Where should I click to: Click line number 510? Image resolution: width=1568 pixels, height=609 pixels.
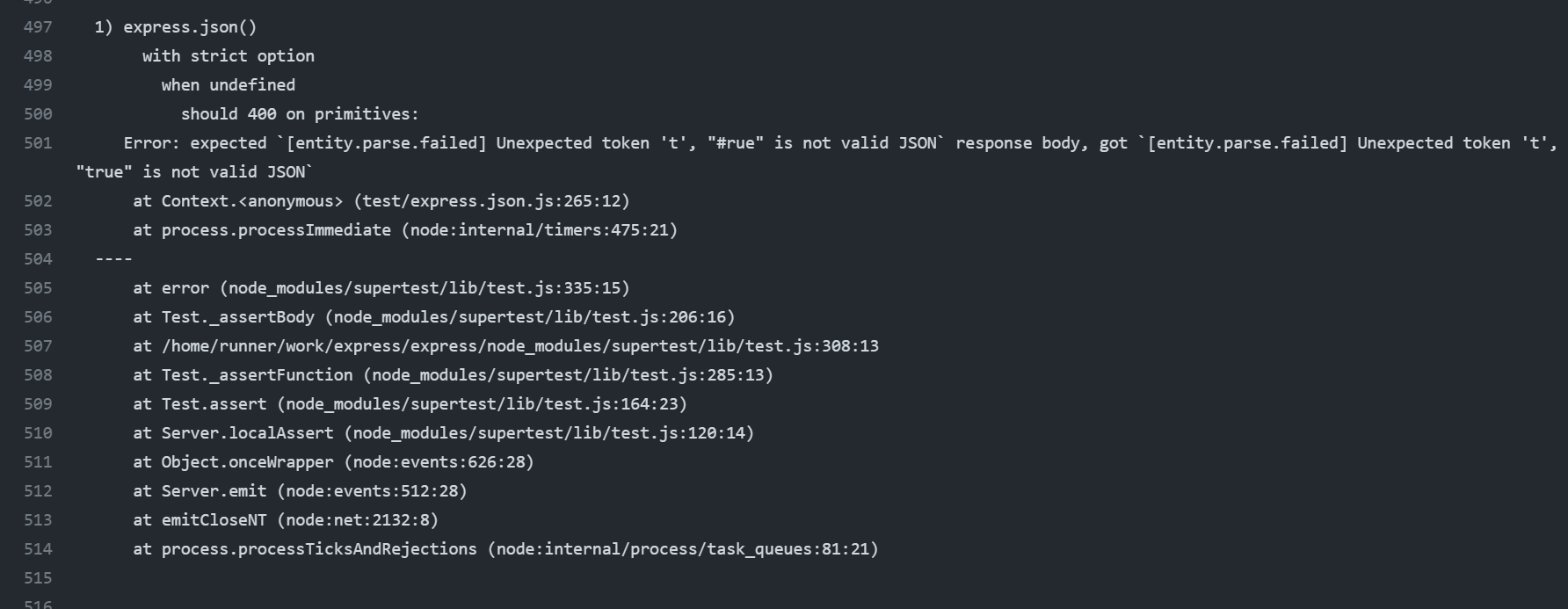(38, 433)
